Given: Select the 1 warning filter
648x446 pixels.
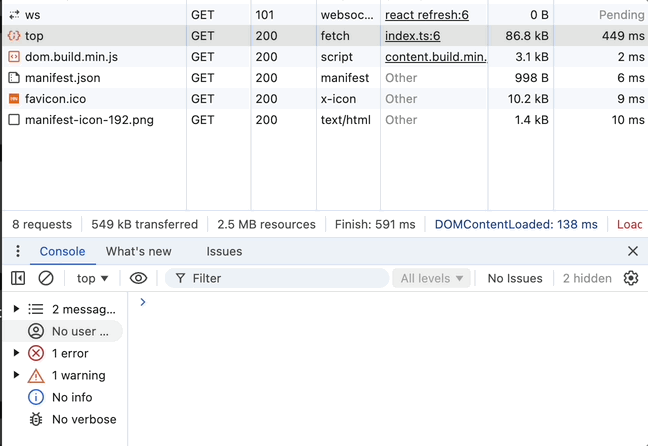Looking at the screenshot, I should pyautogui.click(x=78, y=375).
